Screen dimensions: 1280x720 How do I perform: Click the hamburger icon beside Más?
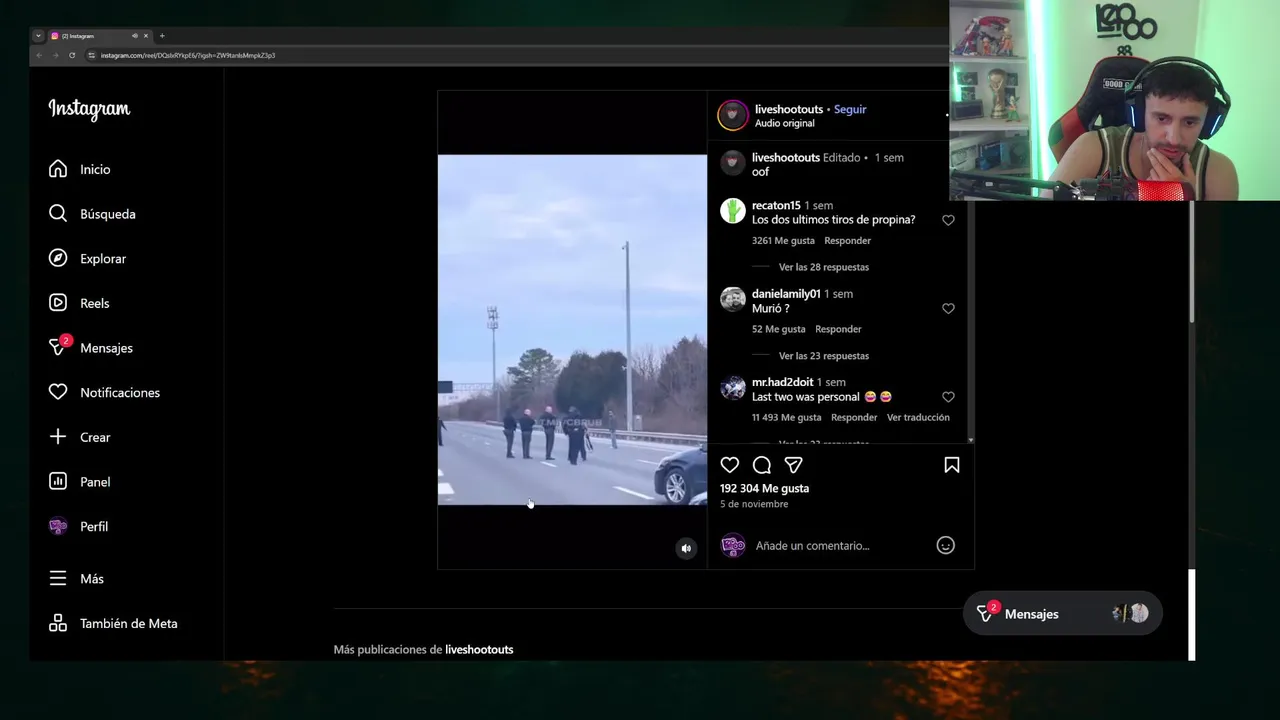click(x=58, y=579)
